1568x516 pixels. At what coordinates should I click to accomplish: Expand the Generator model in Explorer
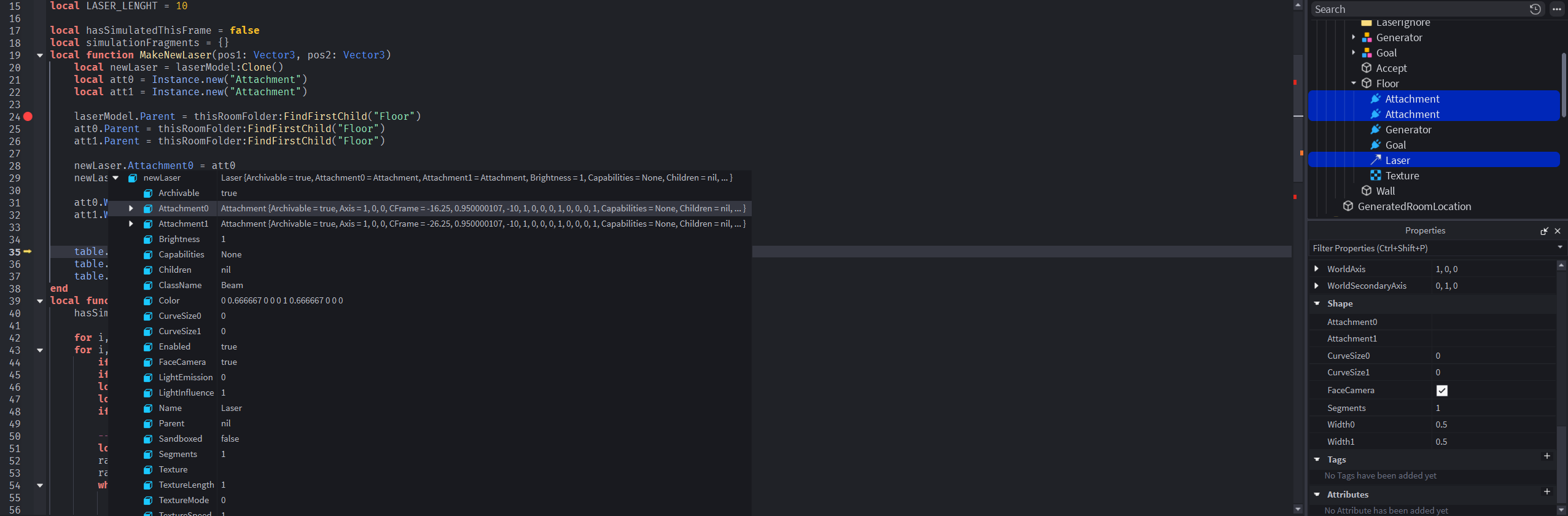tap(1354, 37)
